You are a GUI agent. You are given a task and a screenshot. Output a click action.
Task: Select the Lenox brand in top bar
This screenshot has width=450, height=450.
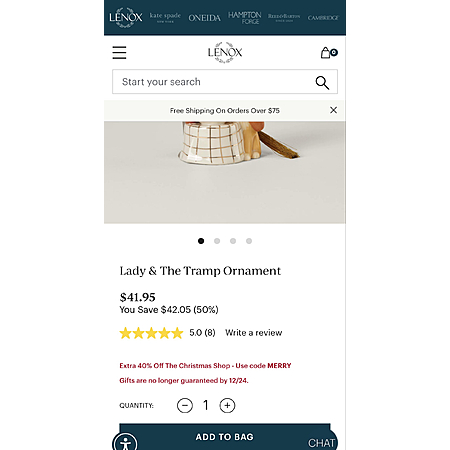point(126,17)
